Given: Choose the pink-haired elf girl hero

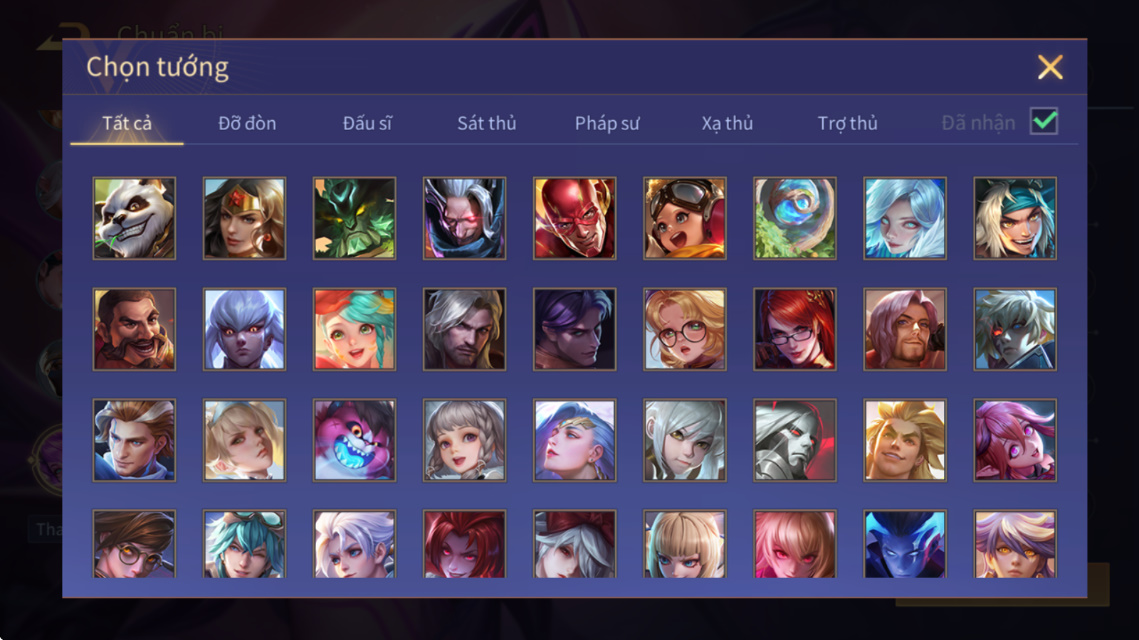Looking at the screenshot, I should click(x=1015, y=440).
